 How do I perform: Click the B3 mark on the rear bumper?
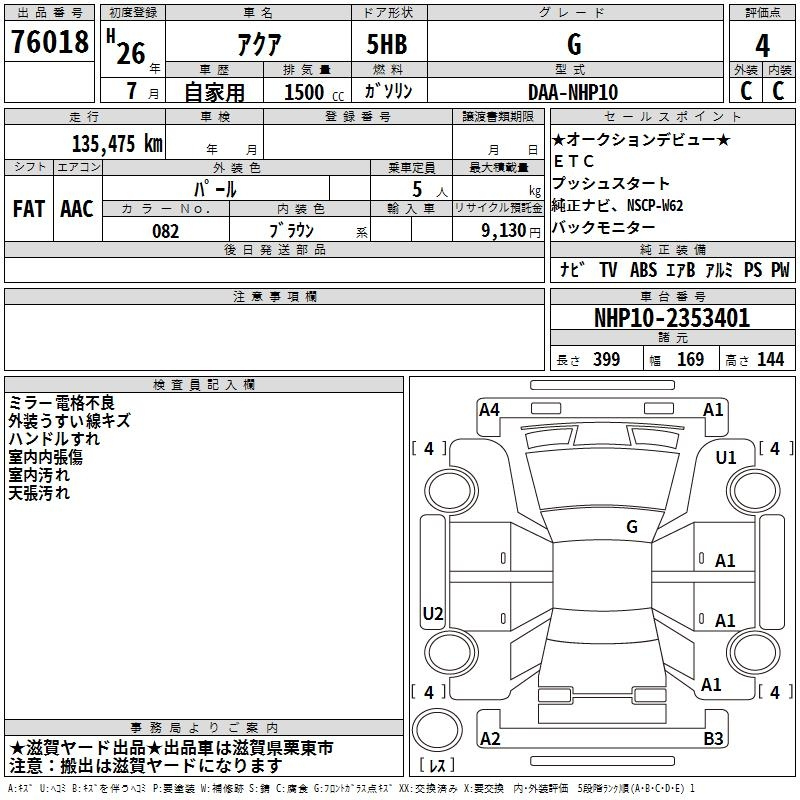(713, 738)
